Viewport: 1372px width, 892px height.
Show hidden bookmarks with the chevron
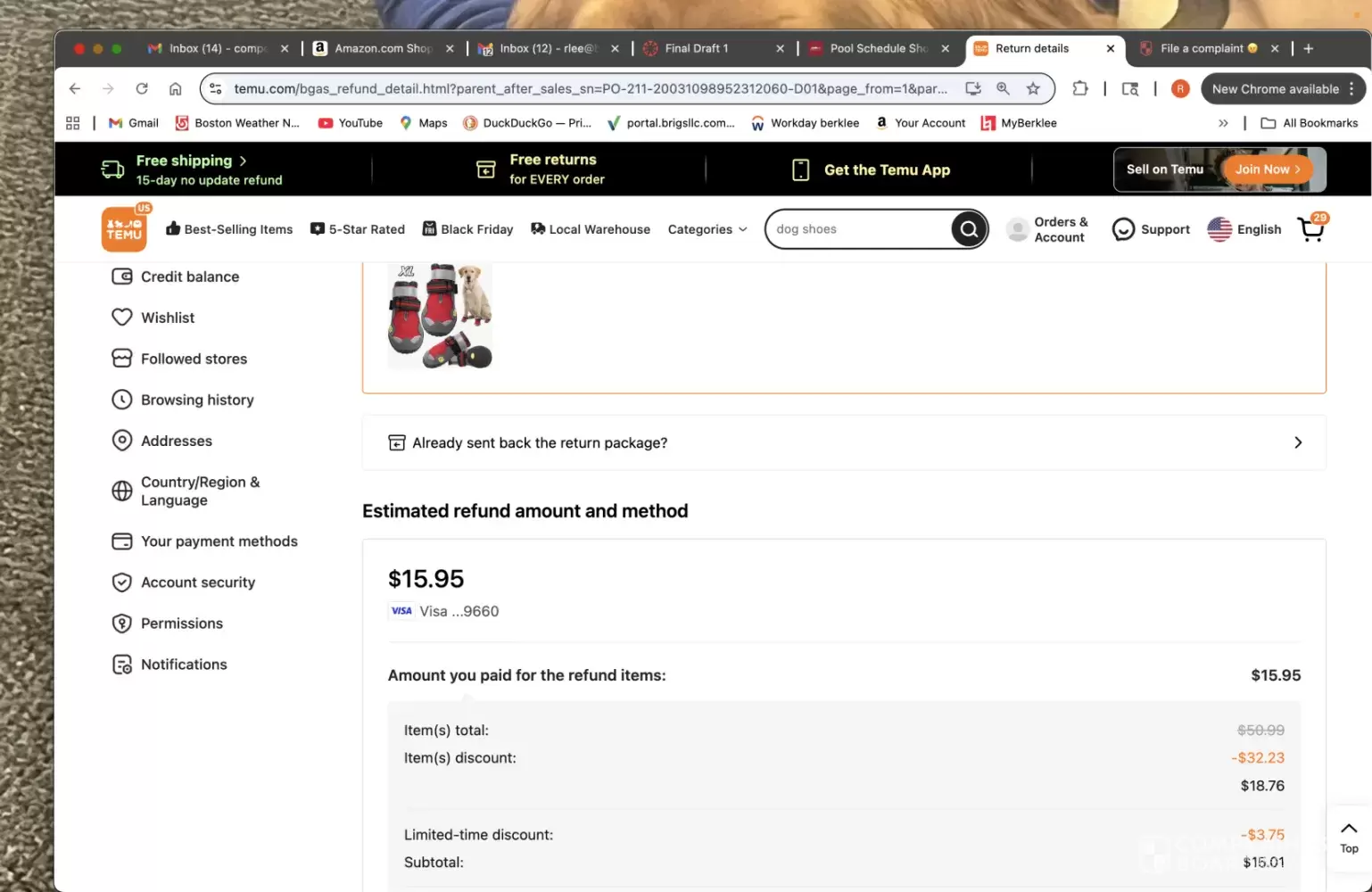pyautogui.click(x=1223, y=123)
